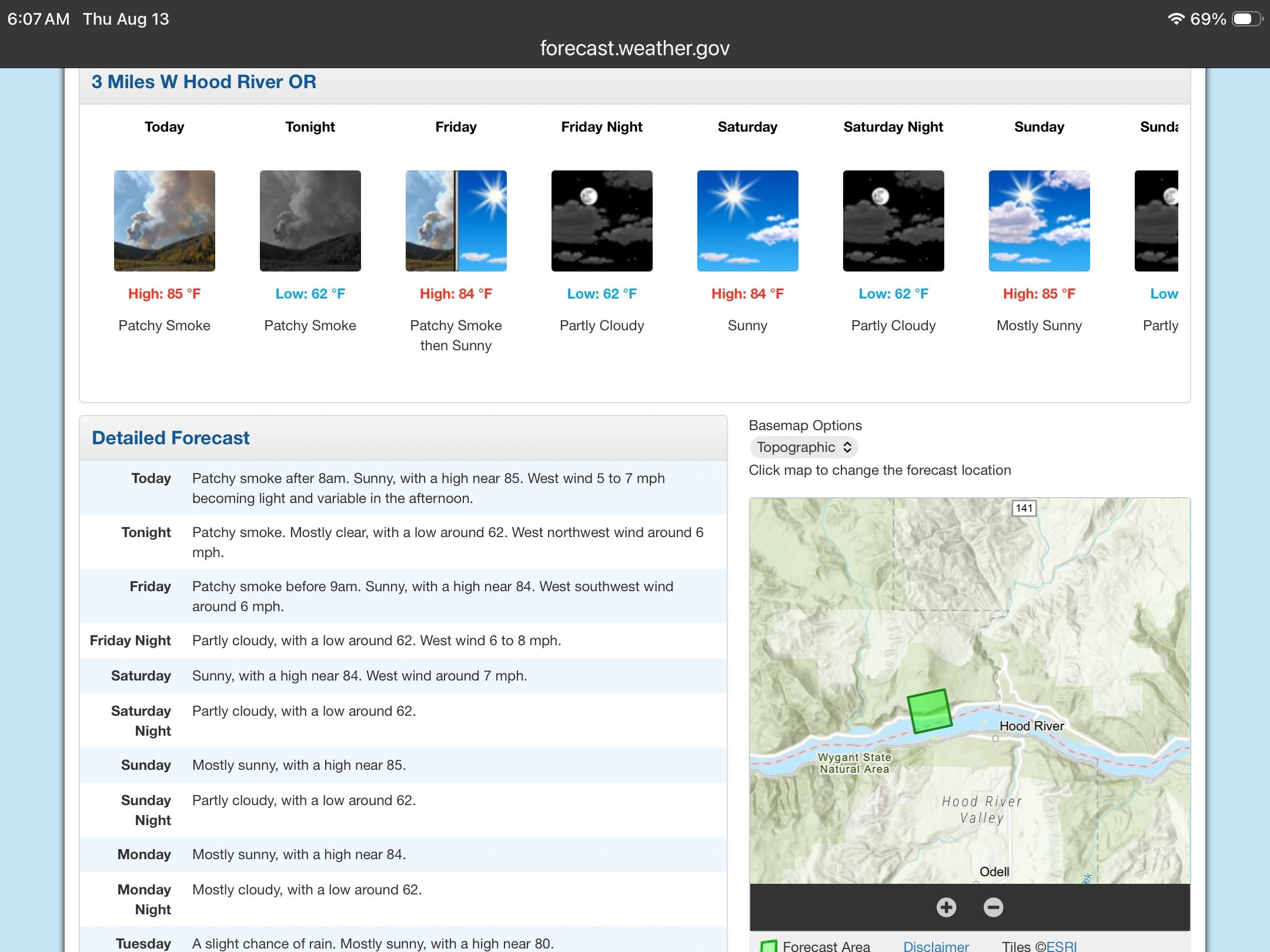
Task: Tap the forecast.weather.gov address bar
Action: coord(635,48)
